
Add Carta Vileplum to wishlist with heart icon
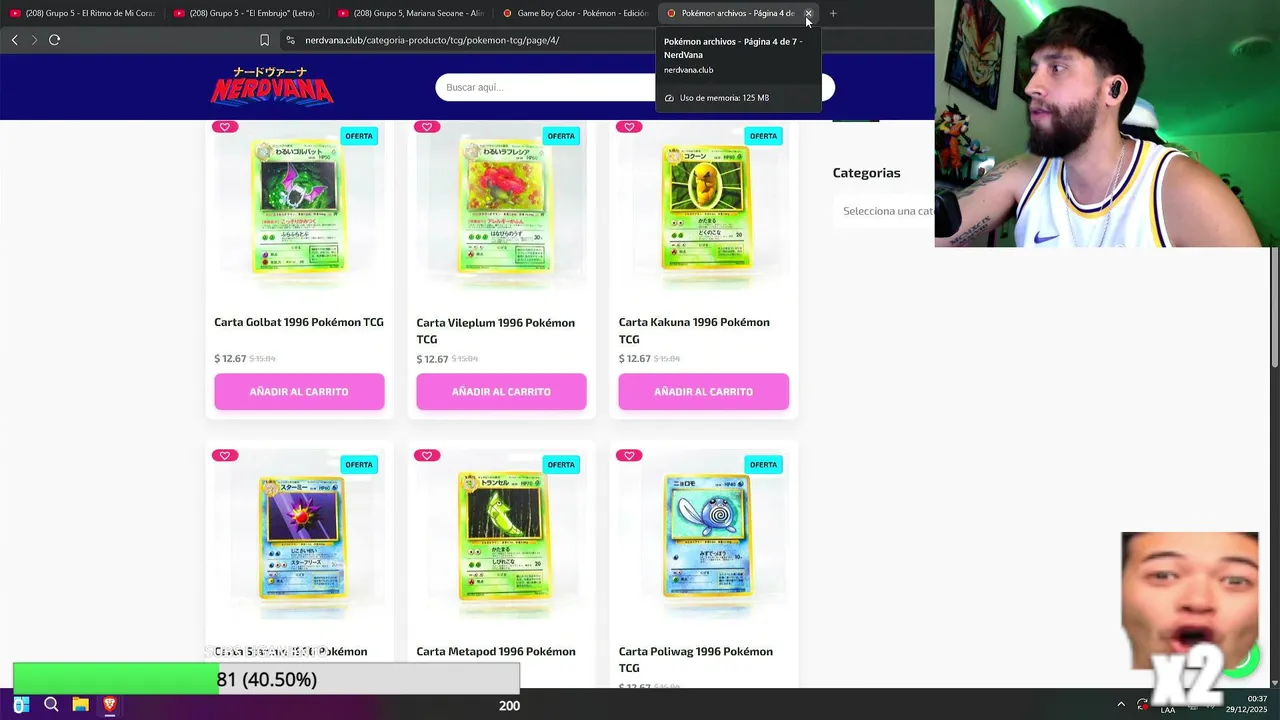427,127
